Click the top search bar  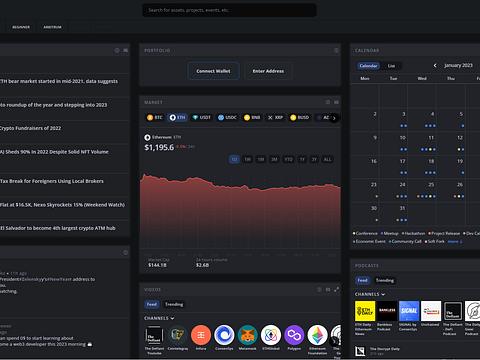(x=229, y=10)
